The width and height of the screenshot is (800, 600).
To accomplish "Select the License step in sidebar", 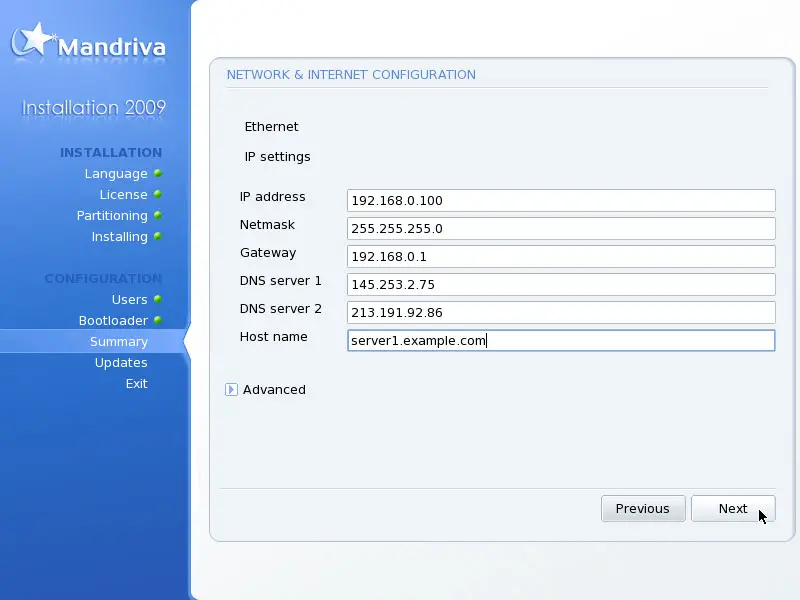I will point(123,195).
